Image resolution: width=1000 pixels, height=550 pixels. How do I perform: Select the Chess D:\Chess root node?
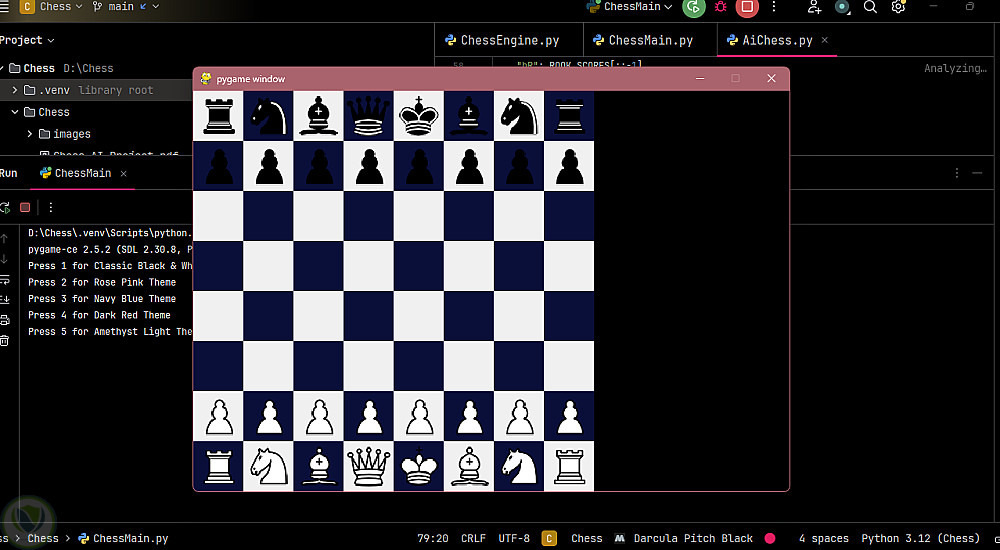(x=61, y=68)
